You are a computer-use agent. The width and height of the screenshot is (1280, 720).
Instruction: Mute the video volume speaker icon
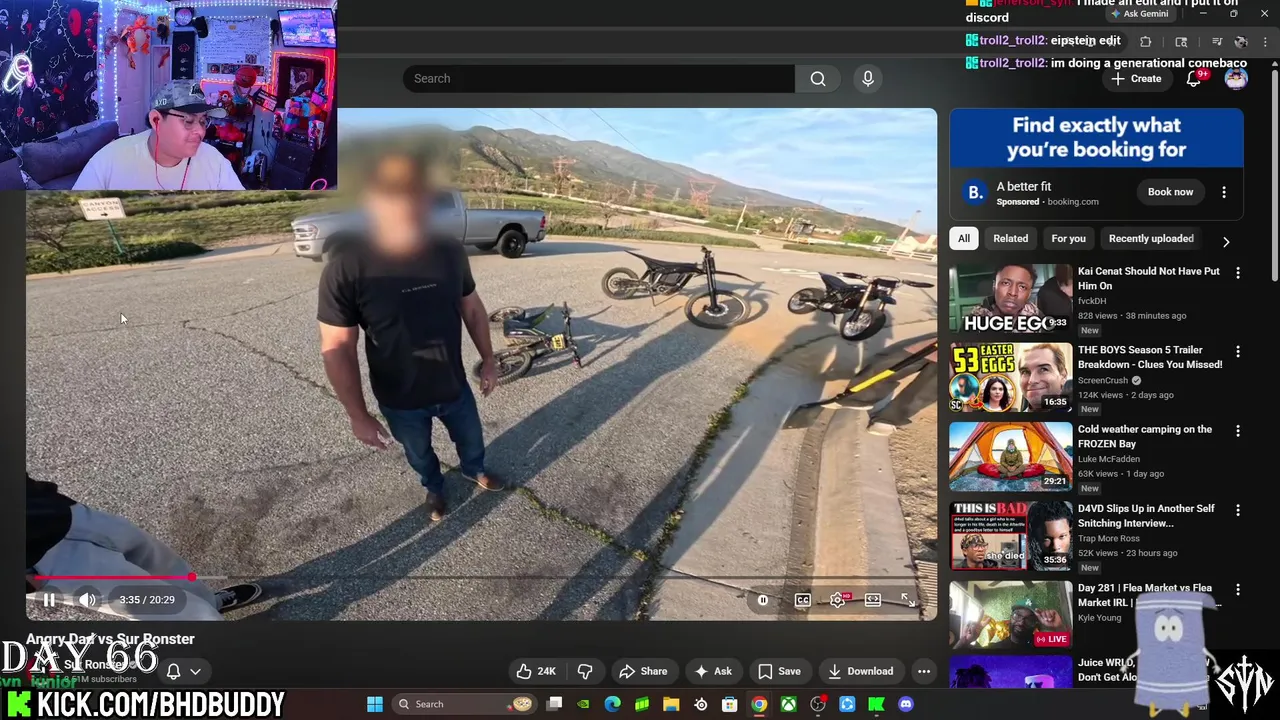(87, 600)
